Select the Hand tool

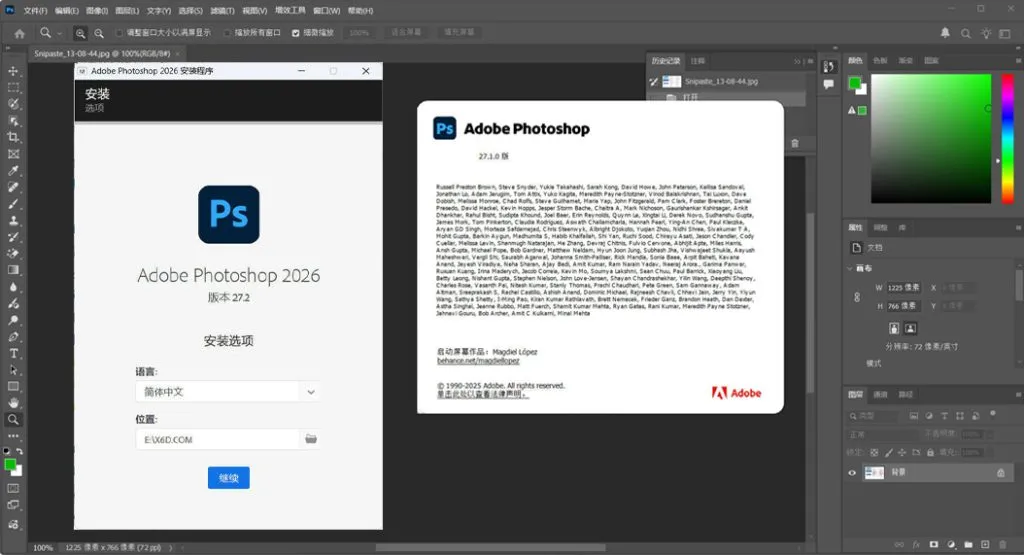coord(13,403)
